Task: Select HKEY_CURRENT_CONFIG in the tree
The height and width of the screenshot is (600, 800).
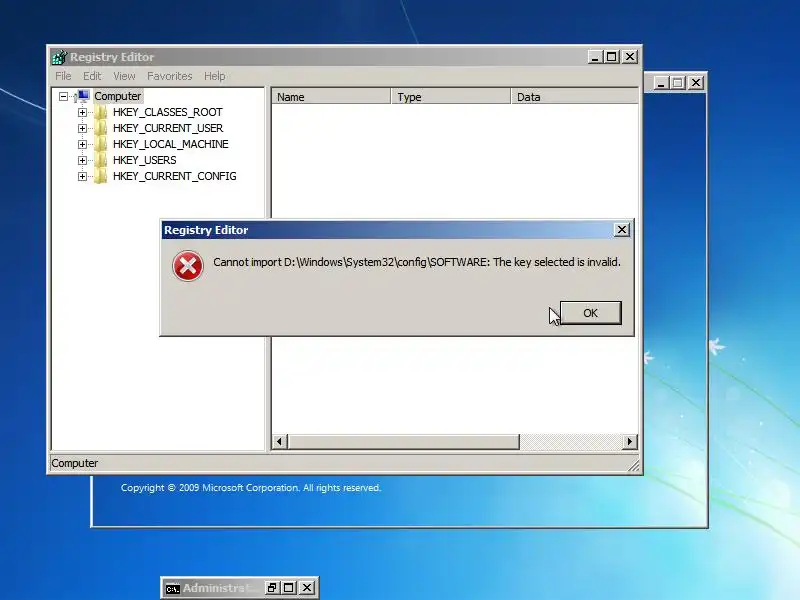Action: pos(174,177)
